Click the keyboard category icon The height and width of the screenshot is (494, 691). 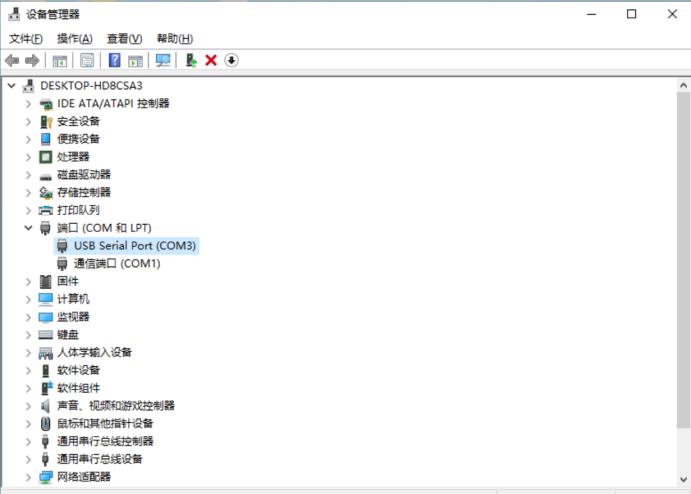tap(45, 335)
